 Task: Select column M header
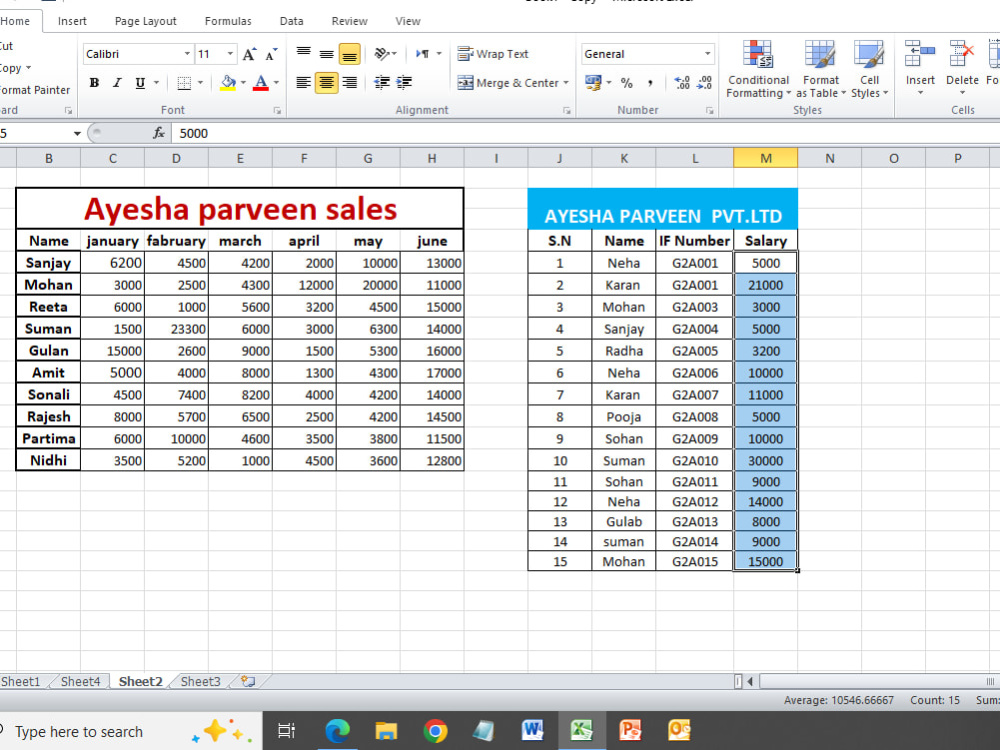[x=765, y=158]
